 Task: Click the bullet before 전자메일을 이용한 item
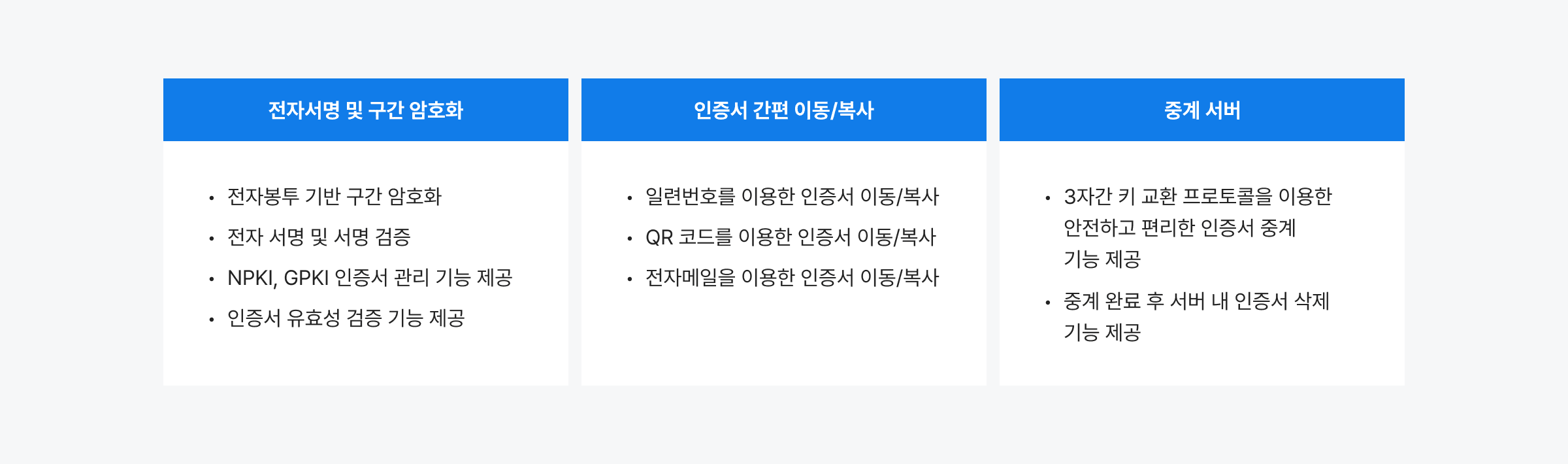(x=630, y=279)
